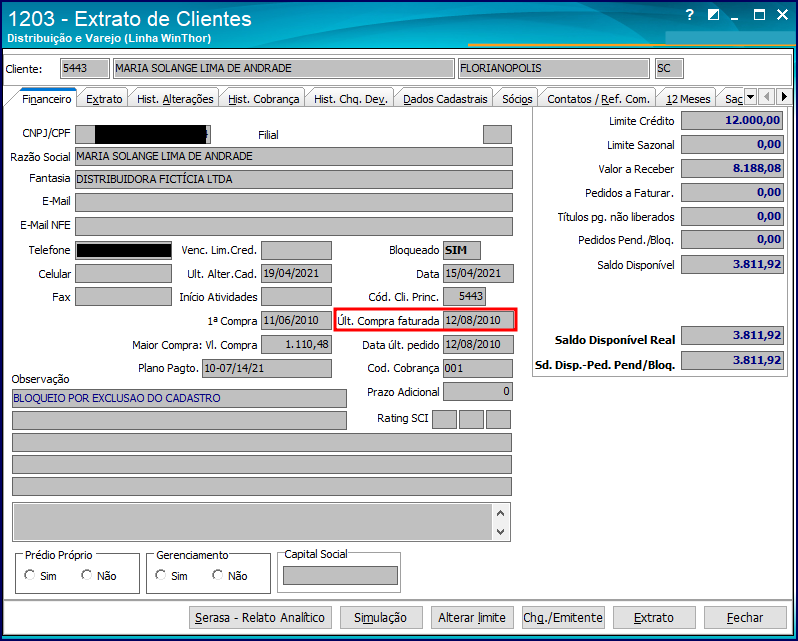This screenshot has height=641, width=798.
Task: Click the Bloqueado field showing SIM
Action: tap(462, 250)
